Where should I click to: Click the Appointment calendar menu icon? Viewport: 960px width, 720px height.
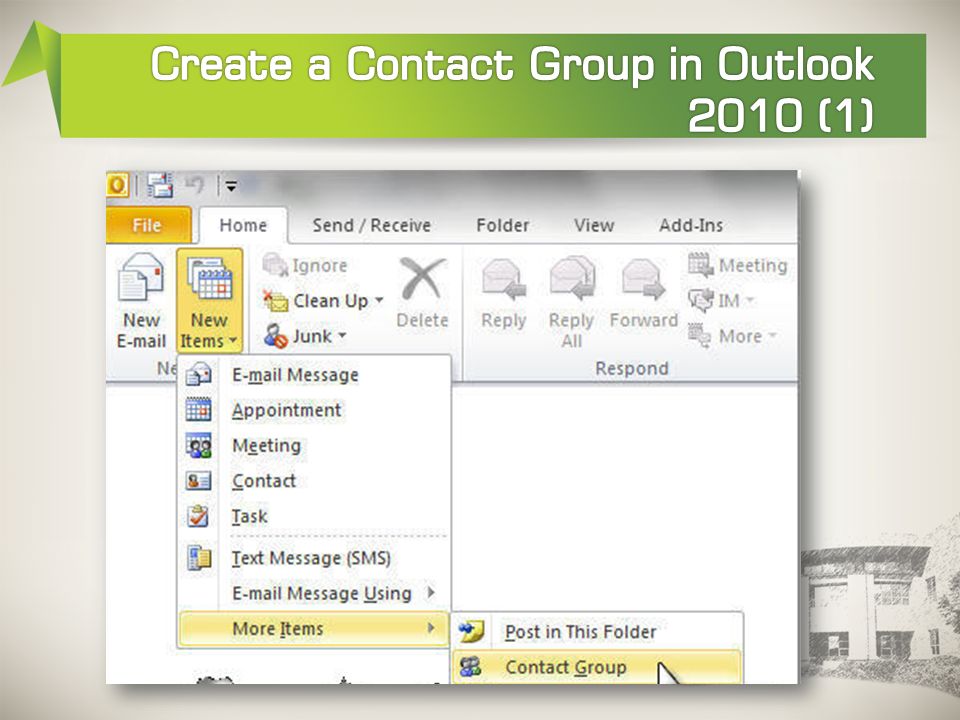pos(198,410)
